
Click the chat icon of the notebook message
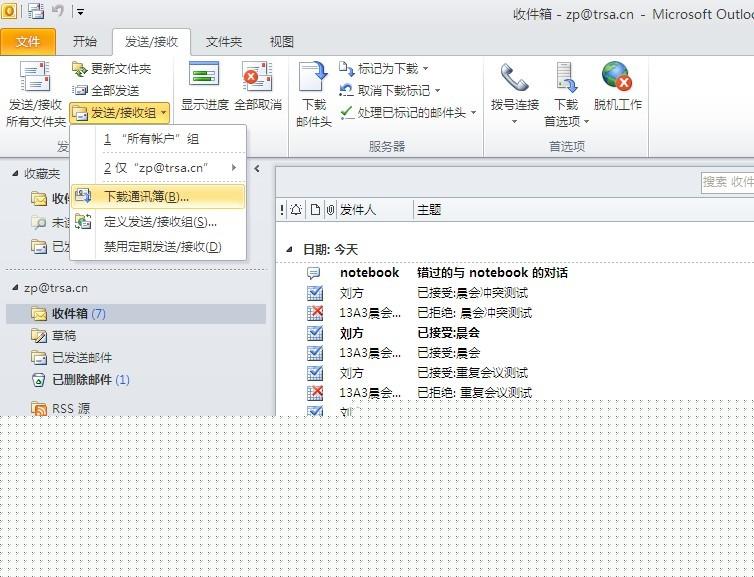click(314, 273)
